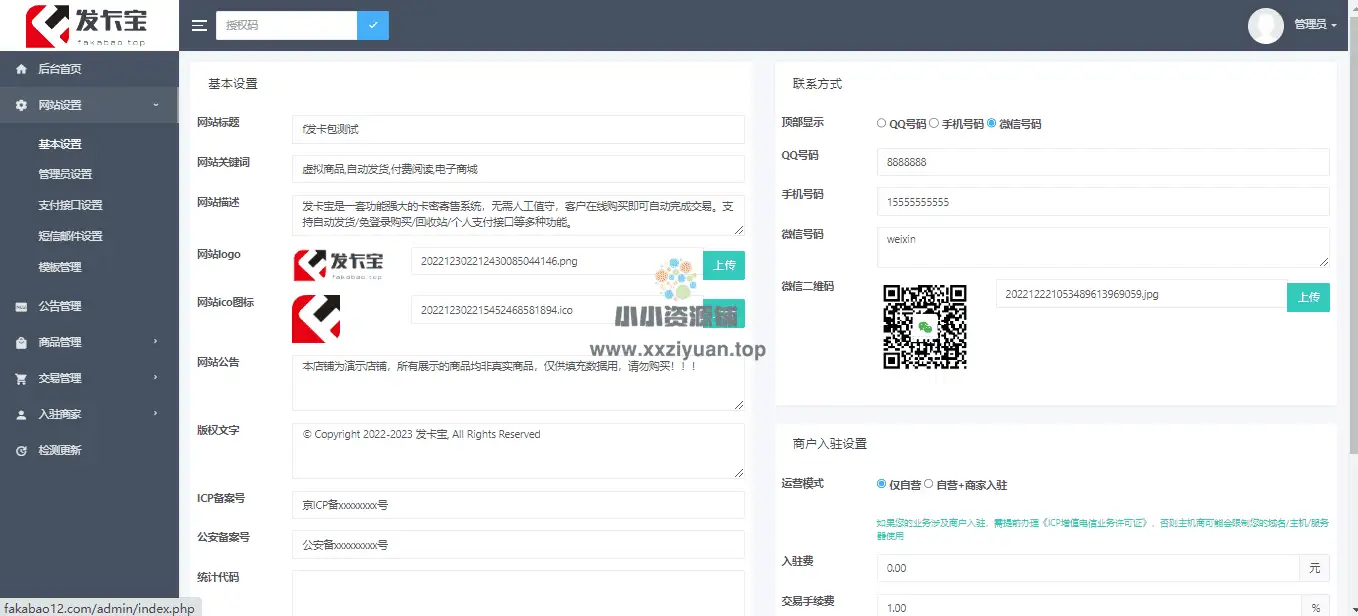Select the QQ号码 radio option
This screenshot has height=616, width=1358.
pyautogui.click(x=881, y=124)
